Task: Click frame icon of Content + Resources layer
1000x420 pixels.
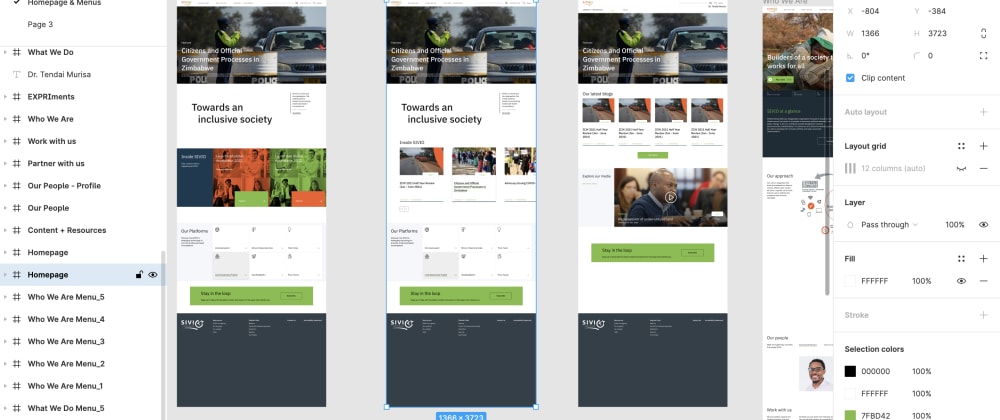Action: click(17, 230)
